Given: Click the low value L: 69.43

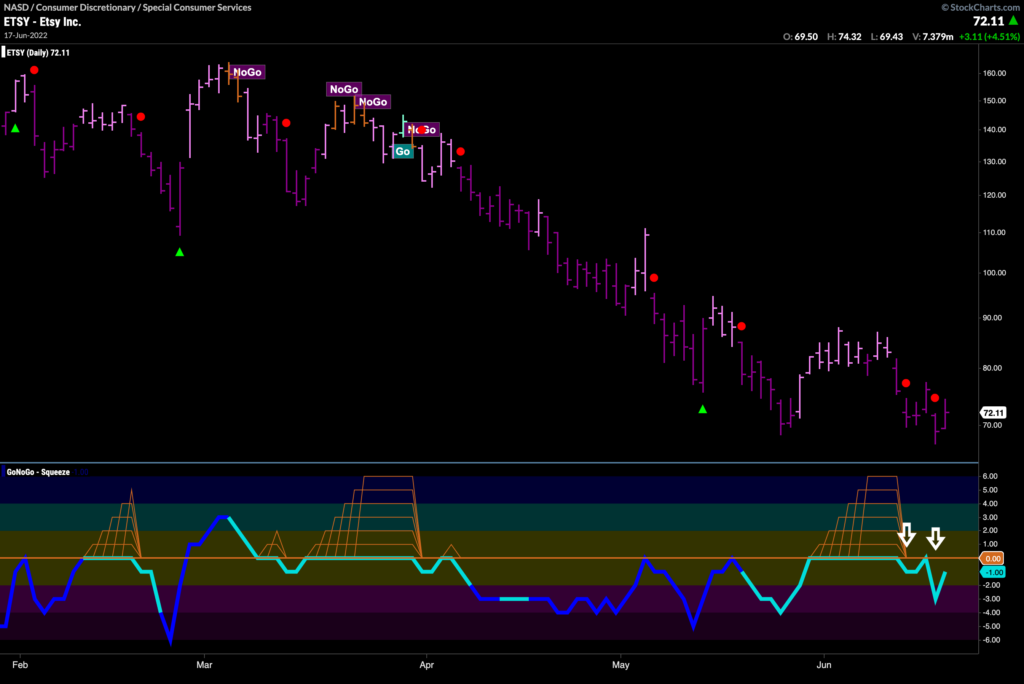Looking at the screenshot, I should pyautogui.click(x=887, y=37).
